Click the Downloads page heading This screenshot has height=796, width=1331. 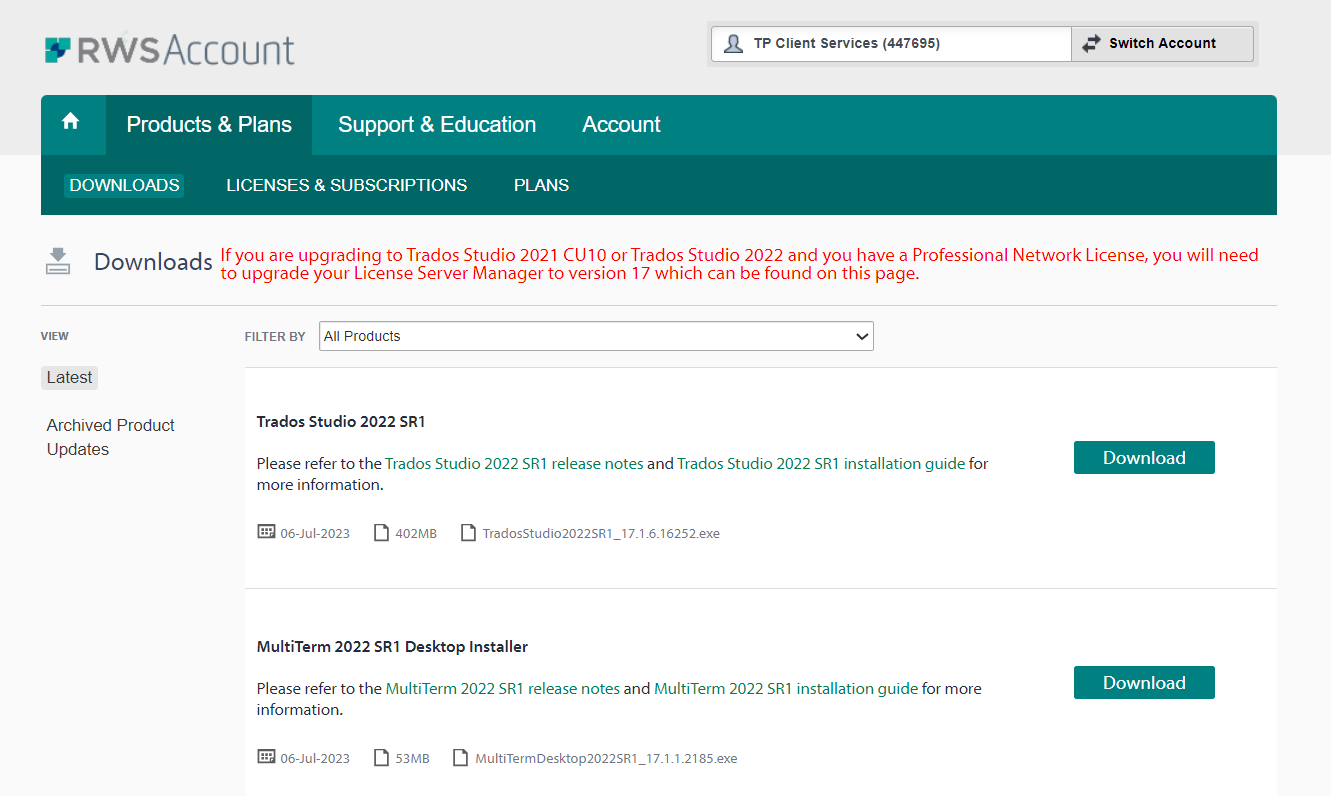point(153,262)
